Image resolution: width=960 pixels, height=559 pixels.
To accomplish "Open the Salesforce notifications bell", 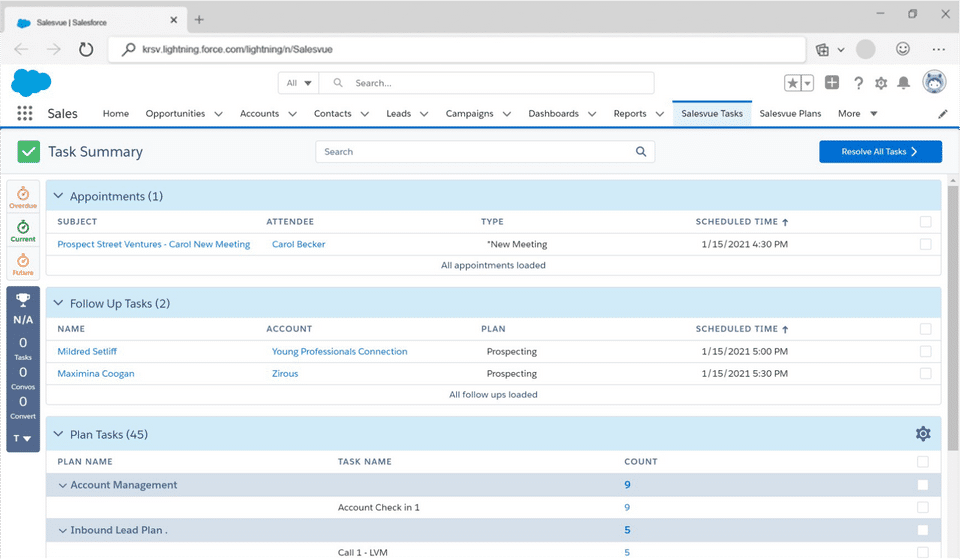I will coord(904,83).
